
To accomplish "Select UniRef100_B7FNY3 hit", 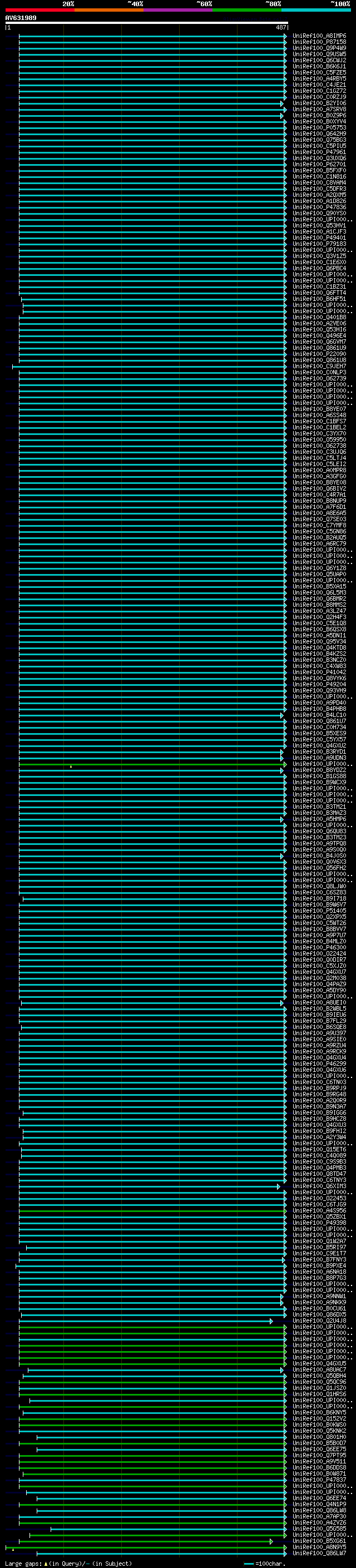I will [x=319, y=1259].
